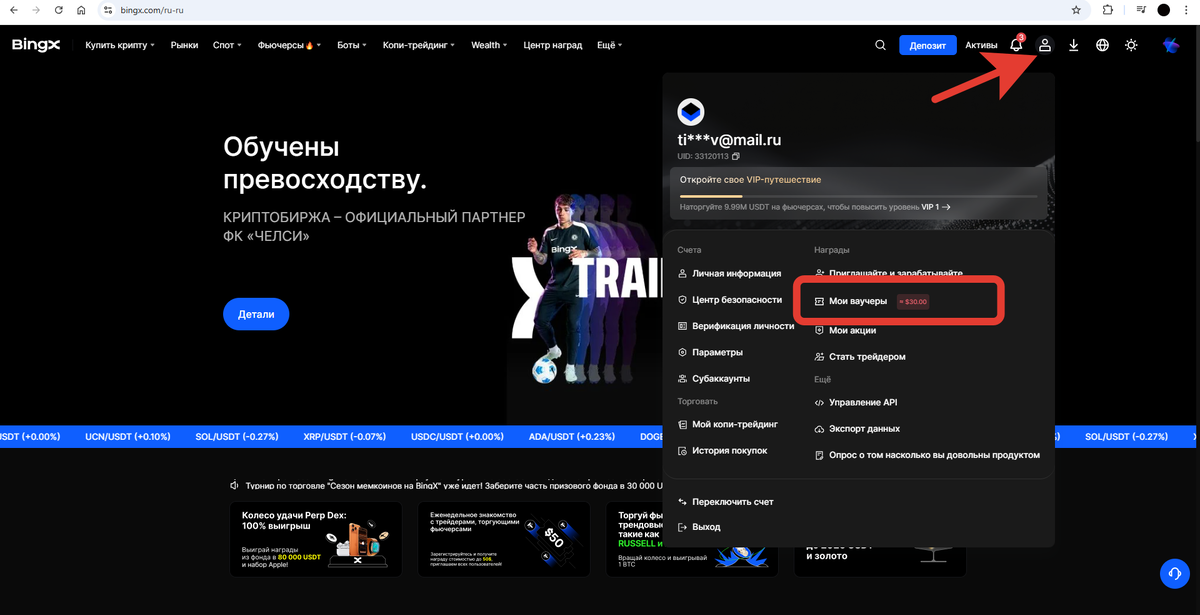Log out via Выход

(699, 527)
